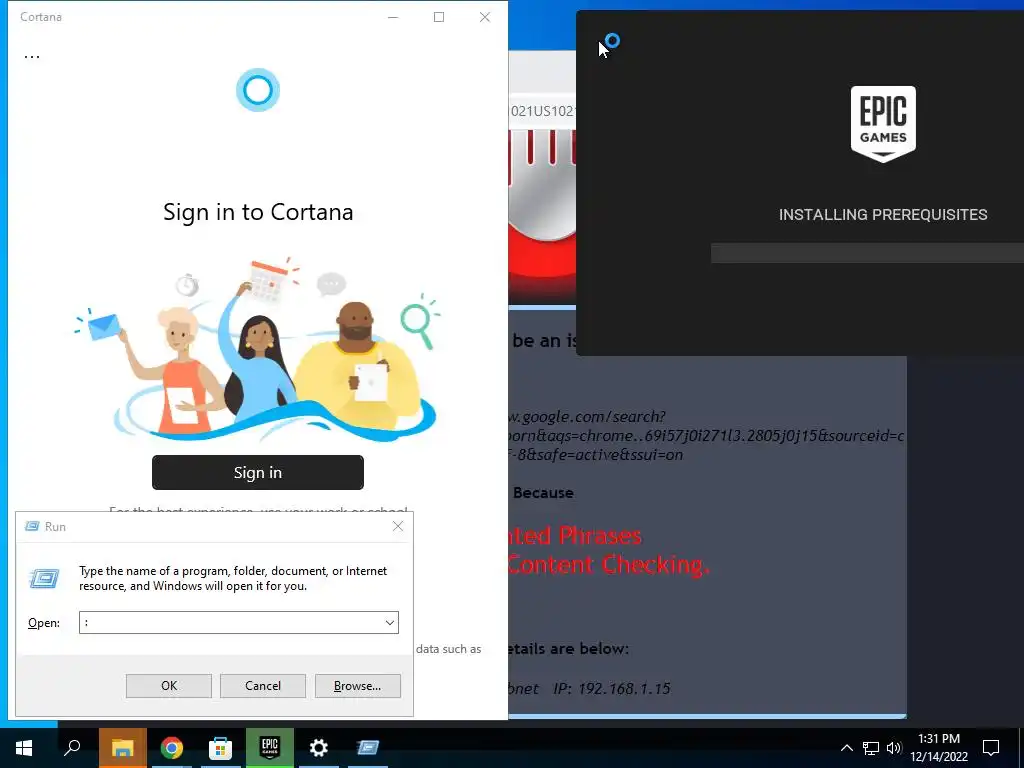Open the Windows Start menu
Image resolution: width=1024 pixels, height=768 pixels.
(x=24, y=748)
